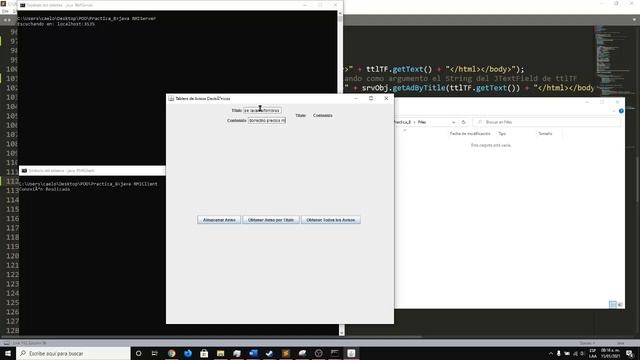The image size is (640, 360).
Task: Open Cortana circle icon in taskbar
Action: [x=138, y=353]
